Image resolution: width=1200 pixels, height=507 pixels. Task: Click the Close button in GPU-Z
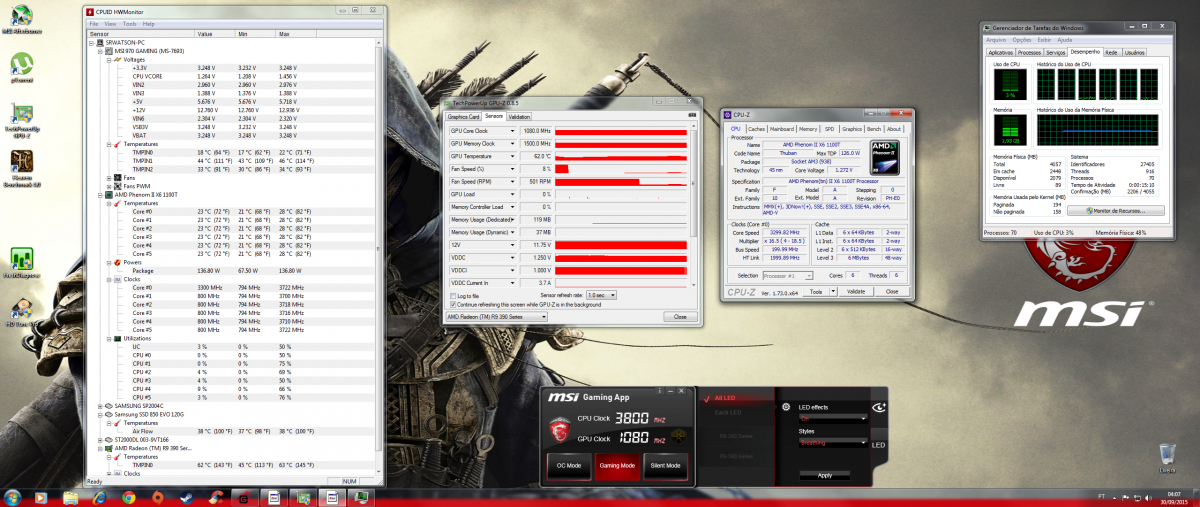tap(680, 317)
